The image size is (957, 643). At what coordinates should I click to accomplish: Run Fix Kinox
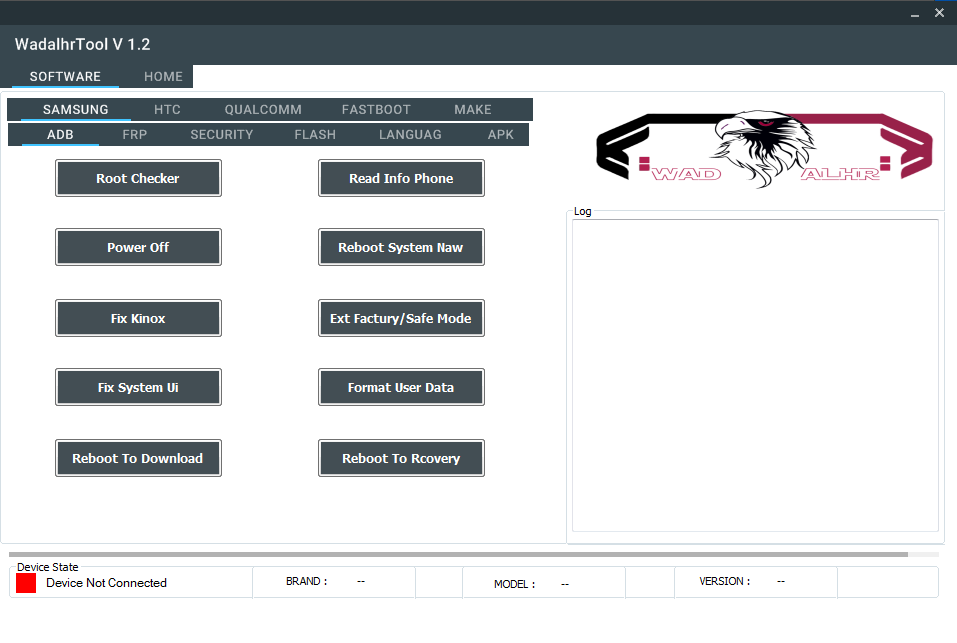click(138, 319)
